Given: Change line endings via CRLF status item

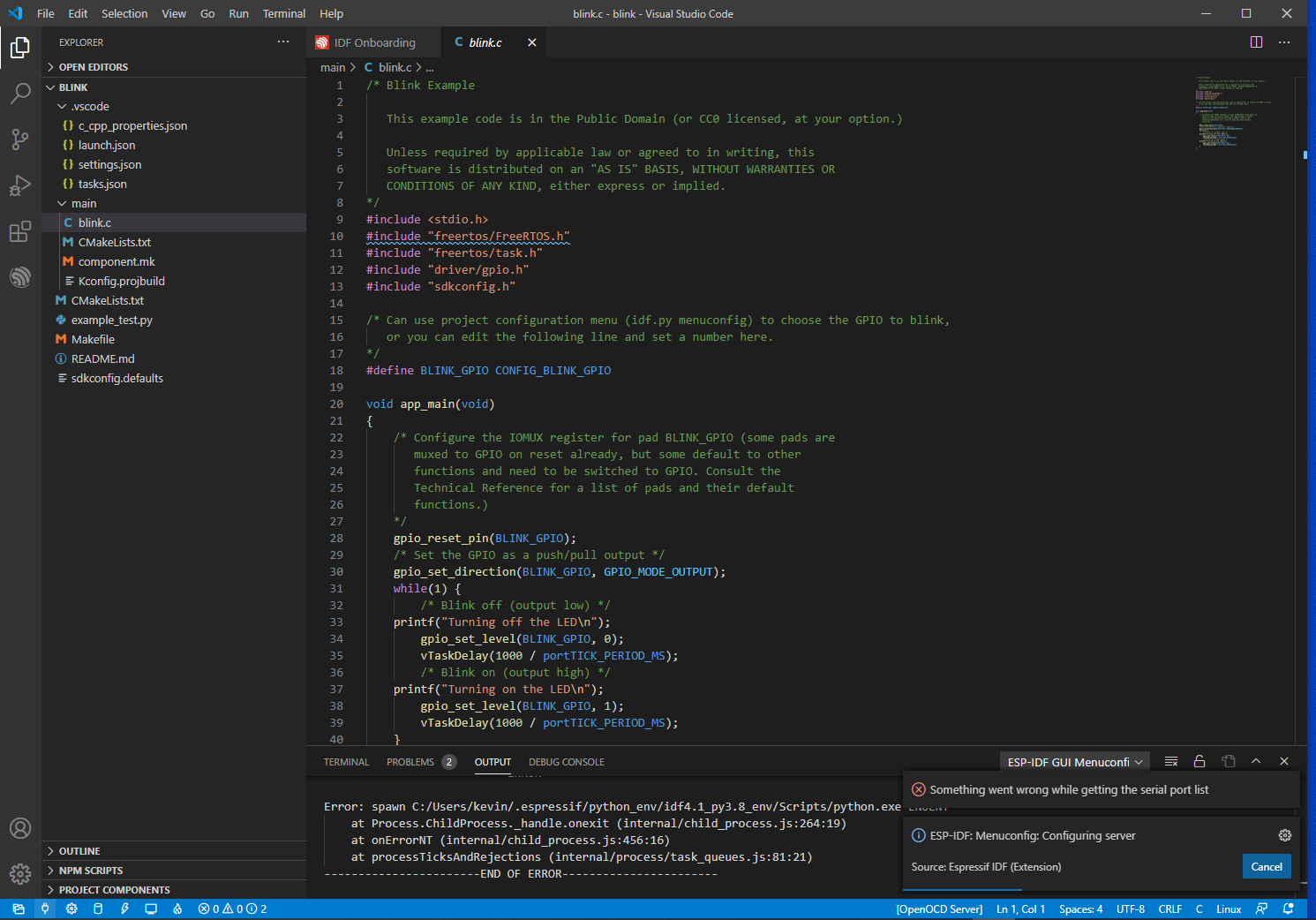Looking at the screenshot, I should point(1170,909).
